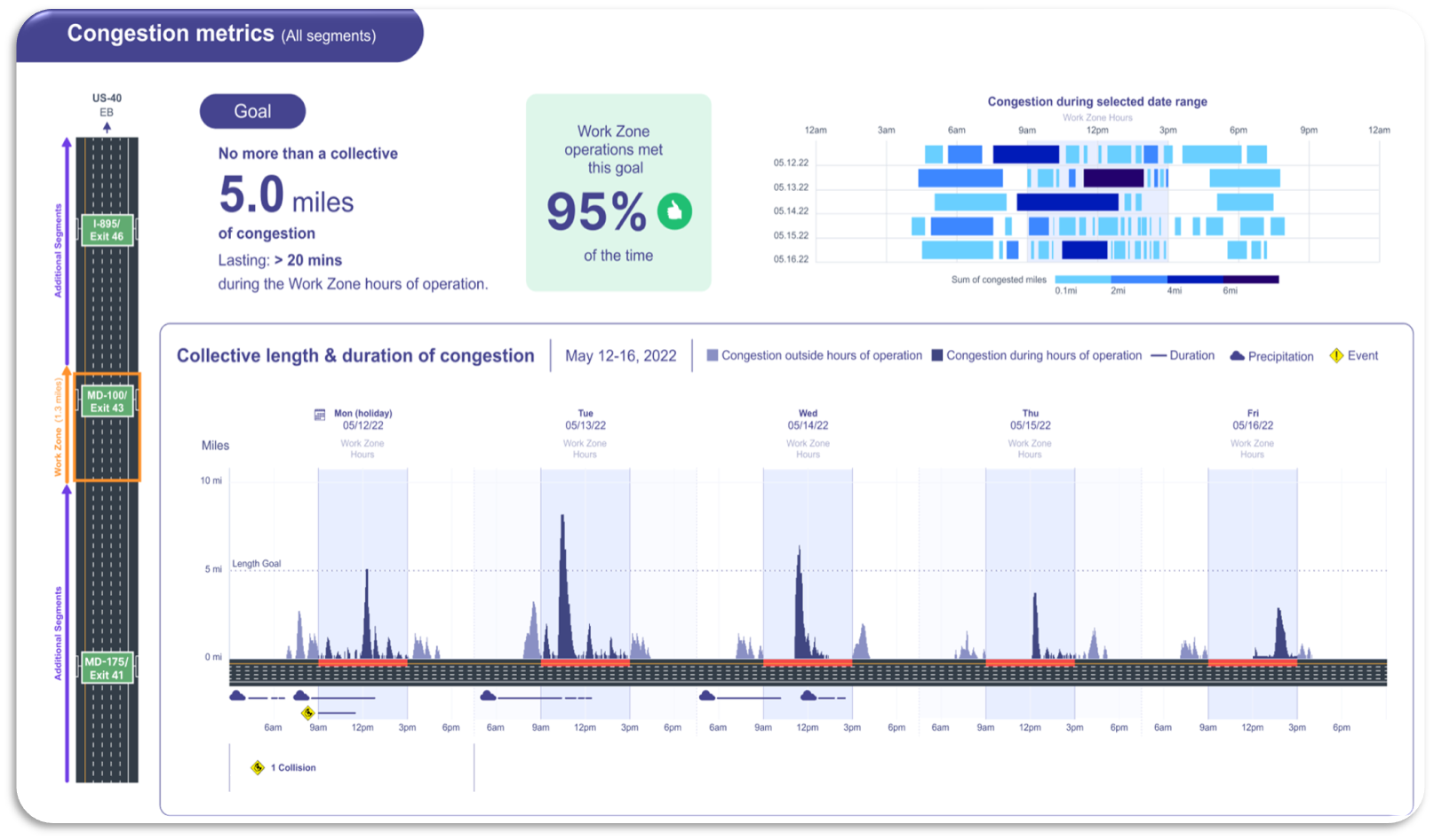This screenshot has height=840, width=1434.
Task: Select the collision marker on Monday's timeline
Action: (x=307, y=712)
